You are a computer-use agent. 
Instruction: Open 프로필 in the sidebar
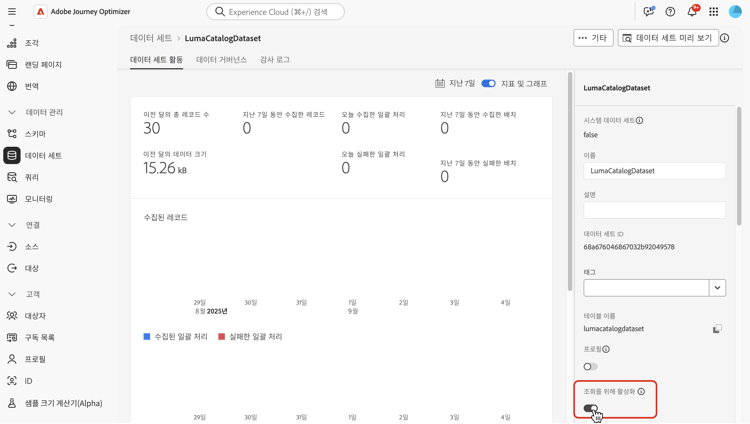[35, 359]
